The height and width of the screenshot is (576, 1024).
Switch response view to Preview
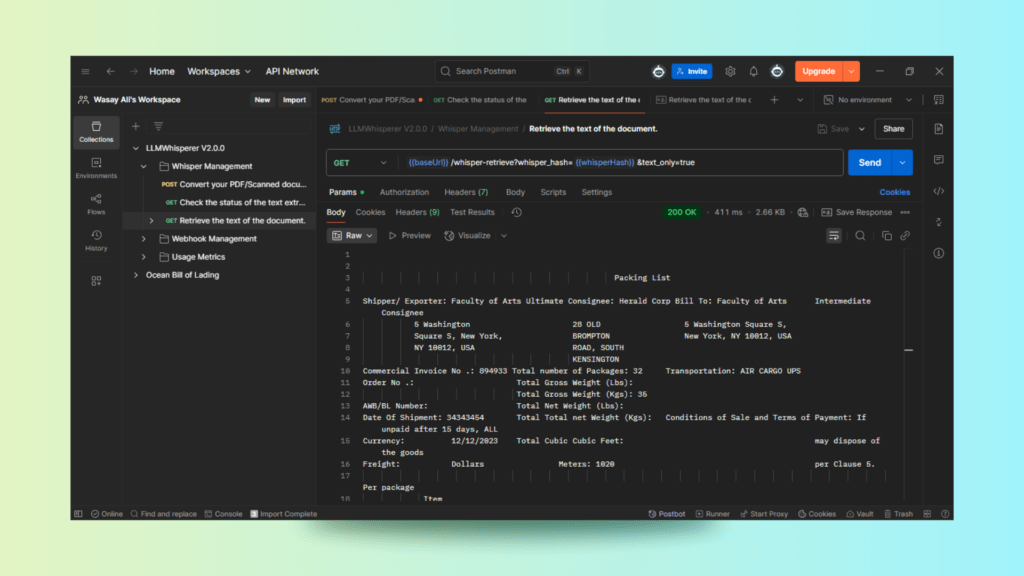point(409,236)
